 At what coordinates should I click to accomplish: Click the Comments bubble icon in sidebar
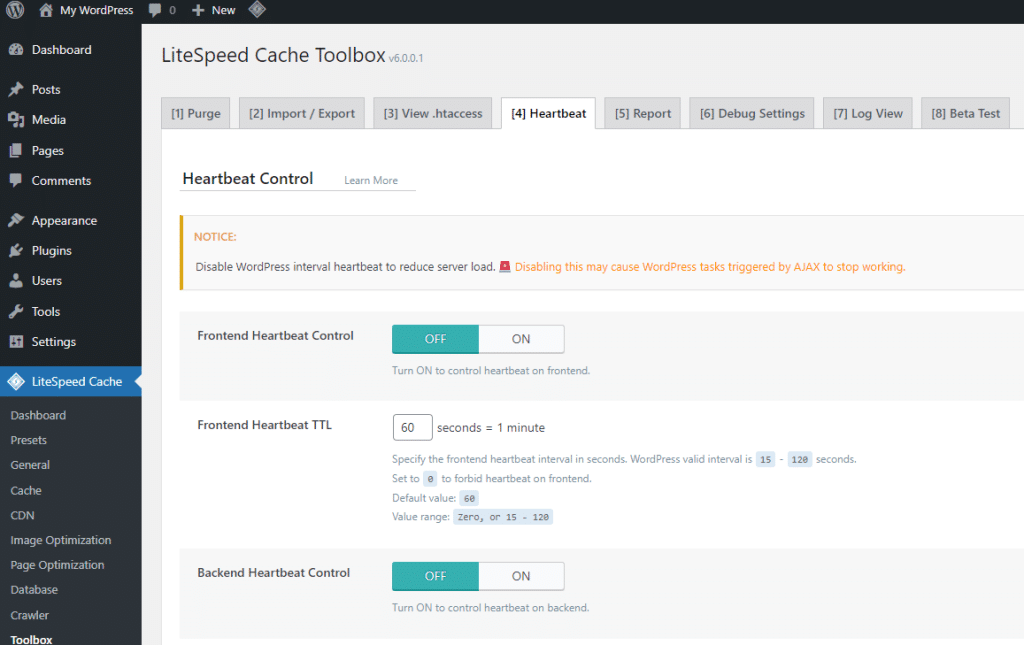(16, 181)
